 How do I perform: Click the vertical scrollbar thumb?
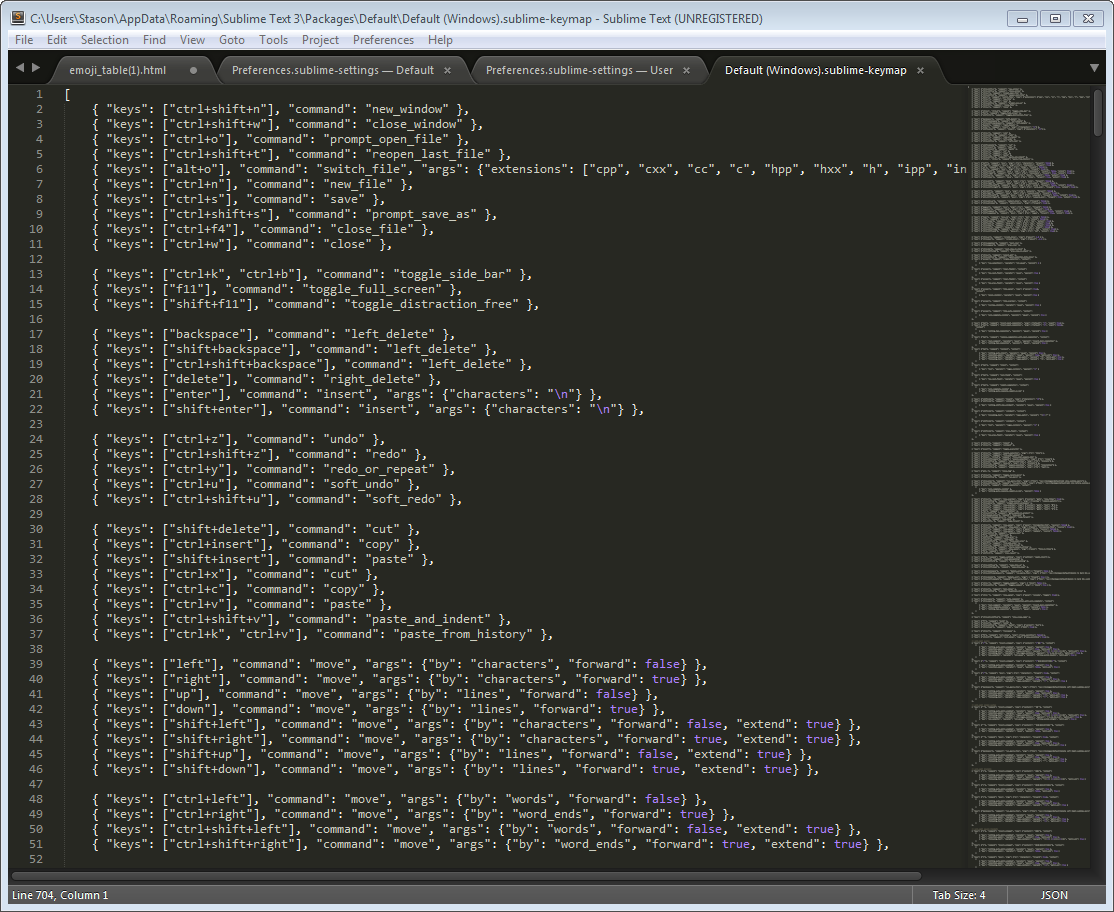(1098, 112)
